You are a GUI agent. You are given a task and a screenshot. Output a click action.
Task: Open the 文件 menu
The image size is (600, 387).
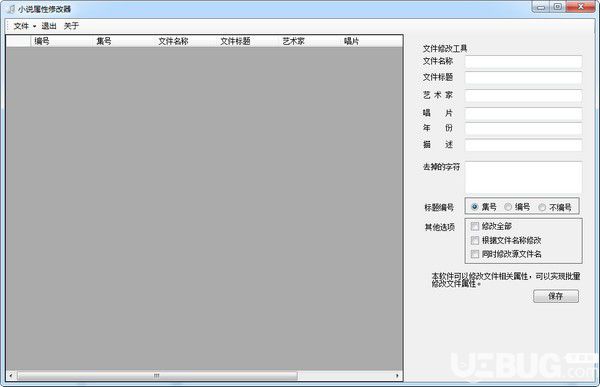(x=24, y=26)
